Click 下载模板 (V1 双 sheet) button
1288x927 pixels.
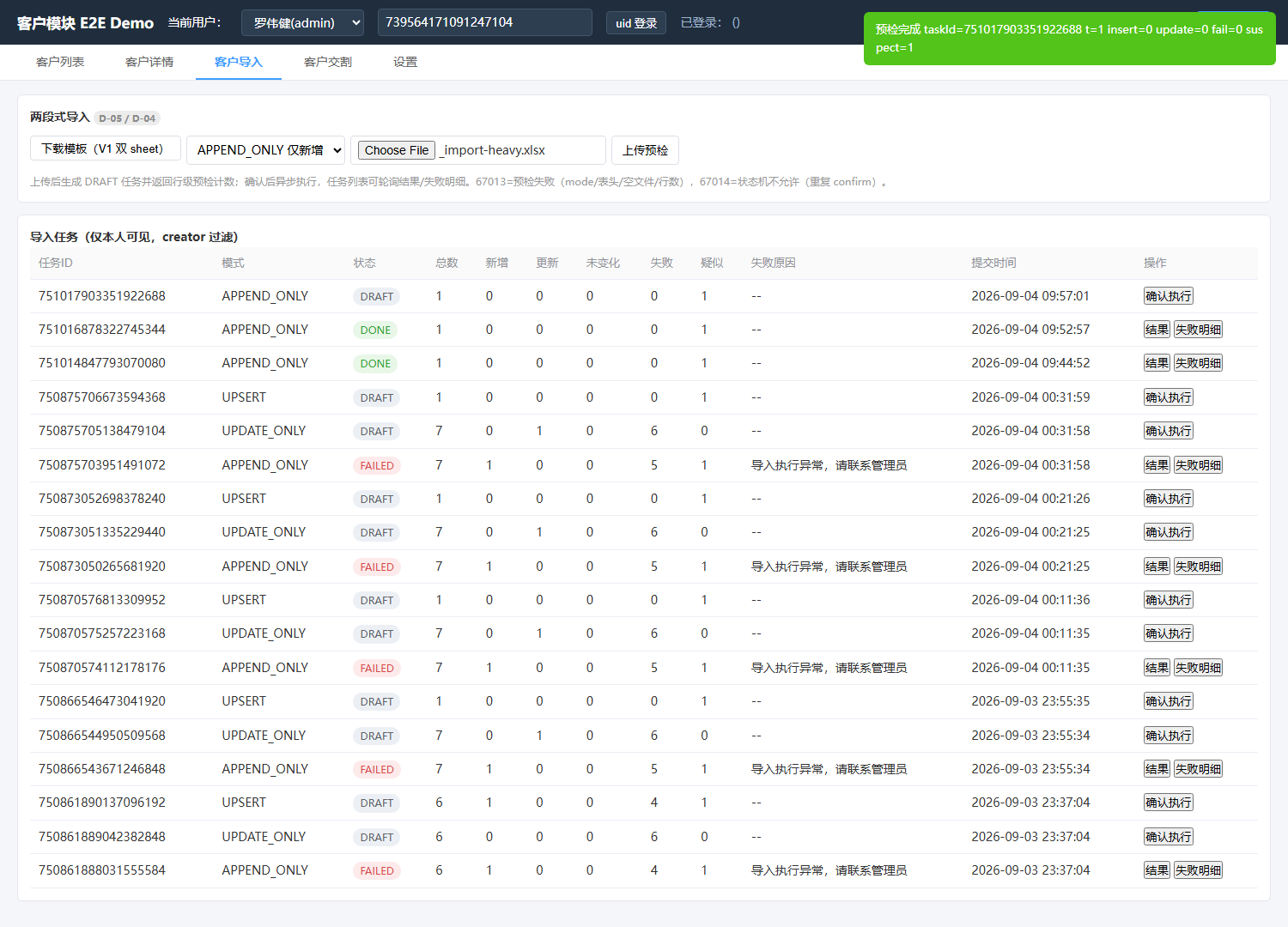(106, 148)
